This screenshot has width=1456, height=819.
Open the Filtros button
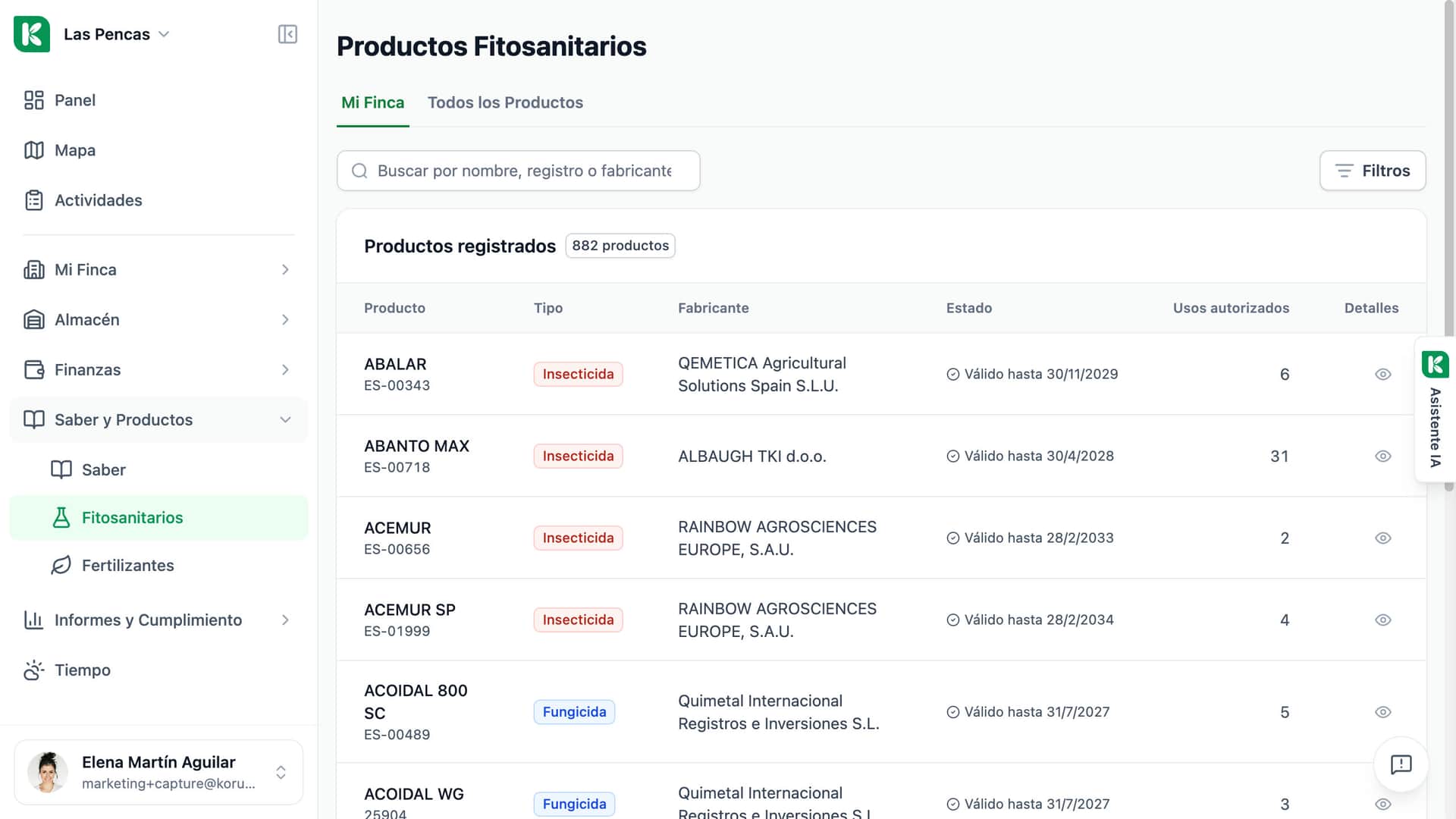(x=1372, y=171)
